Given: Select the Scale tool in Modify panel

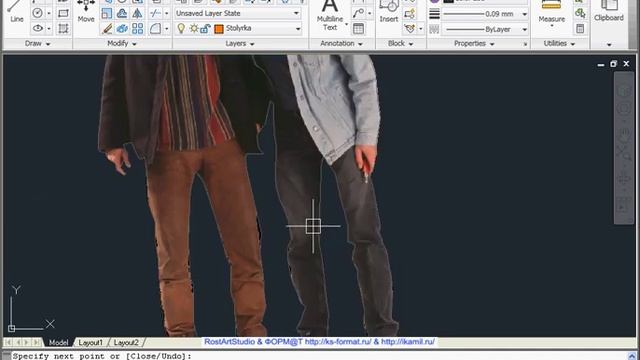Looking at the screenshot, I should pyautogui.click(x=107, y=13).
